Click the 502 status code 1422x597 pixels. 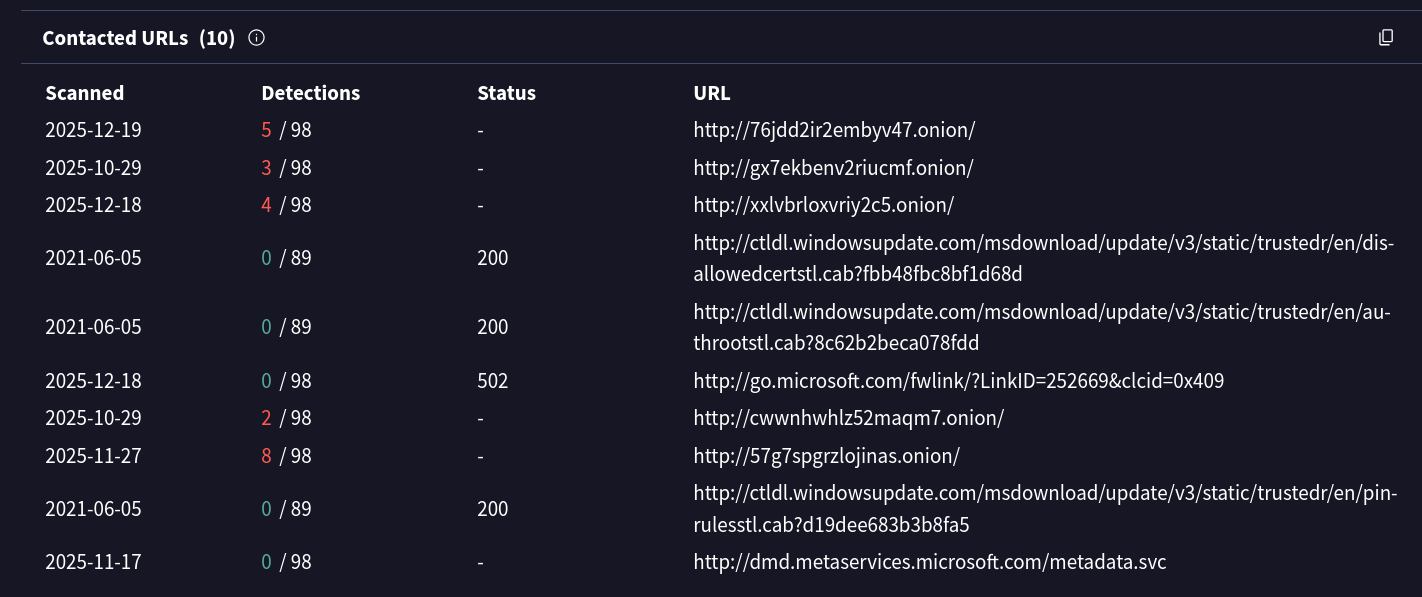(x=491, y=380)
